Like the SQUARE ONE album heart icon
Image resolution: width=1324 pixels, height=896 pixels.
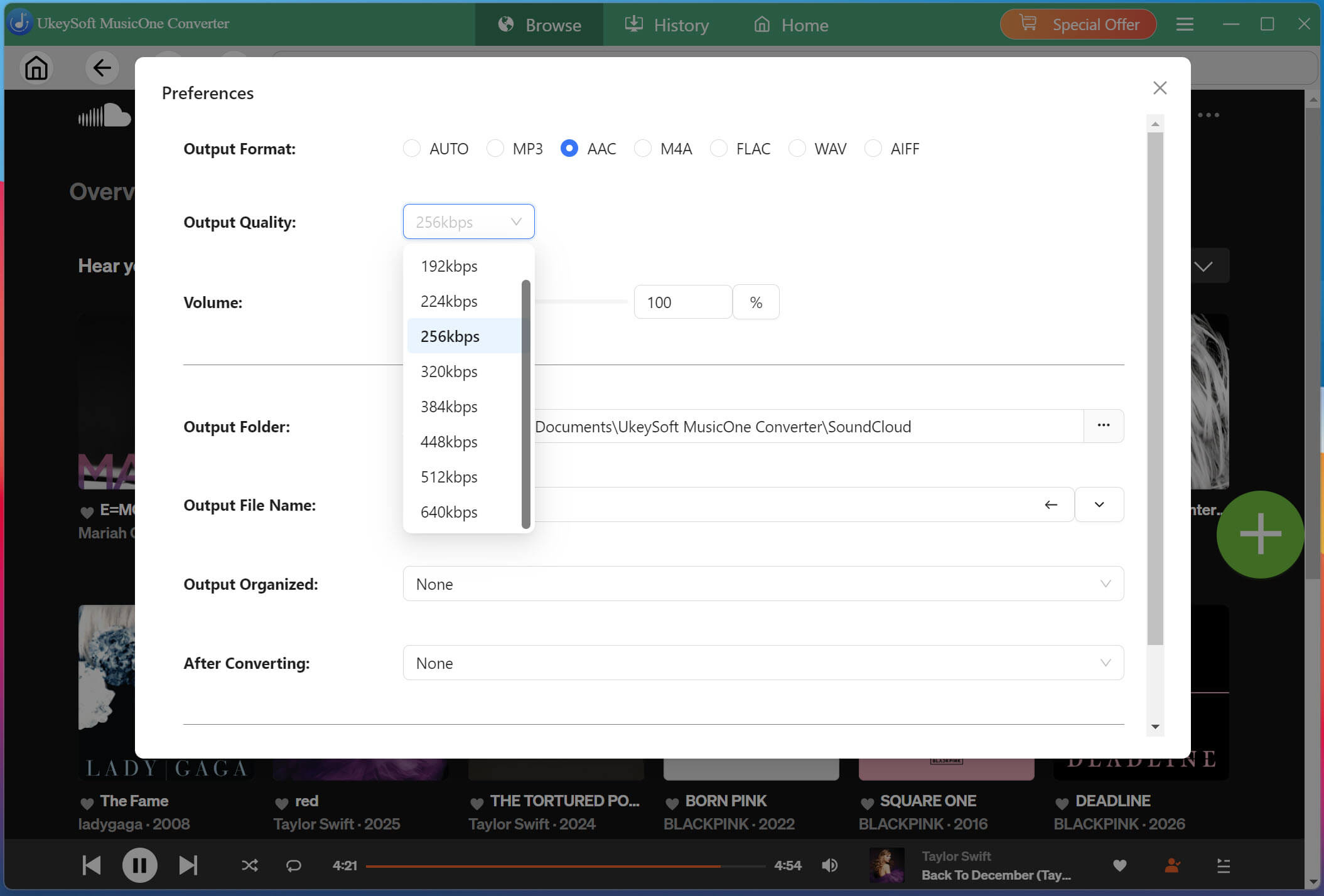[867, 803]
